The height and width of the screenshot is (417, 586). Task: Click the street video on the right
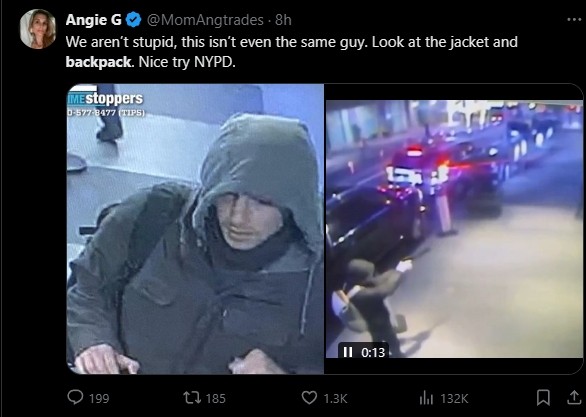[454, 229]
